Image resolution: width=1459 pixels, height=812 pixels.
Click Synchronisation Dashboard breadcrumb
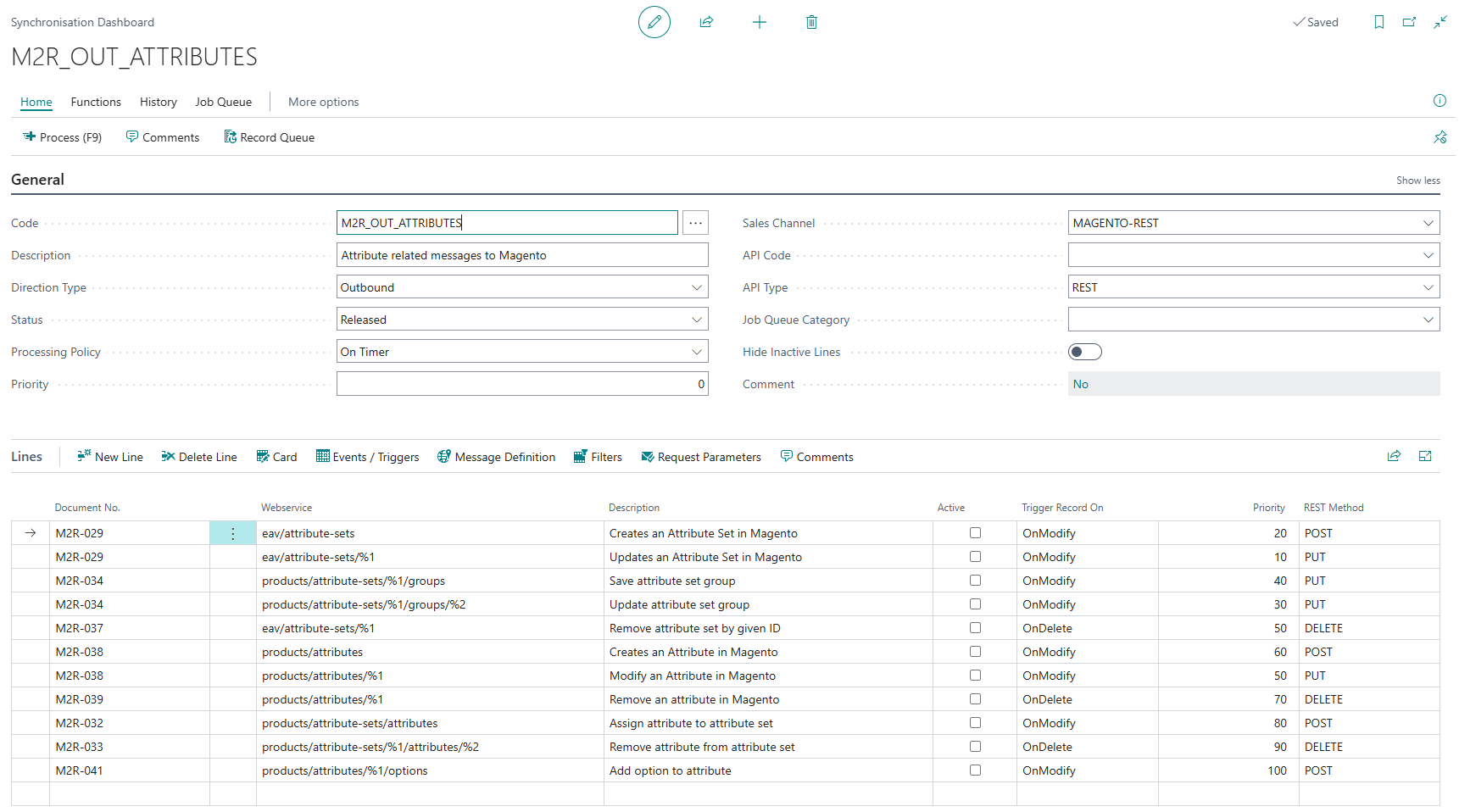coord(82,22)
